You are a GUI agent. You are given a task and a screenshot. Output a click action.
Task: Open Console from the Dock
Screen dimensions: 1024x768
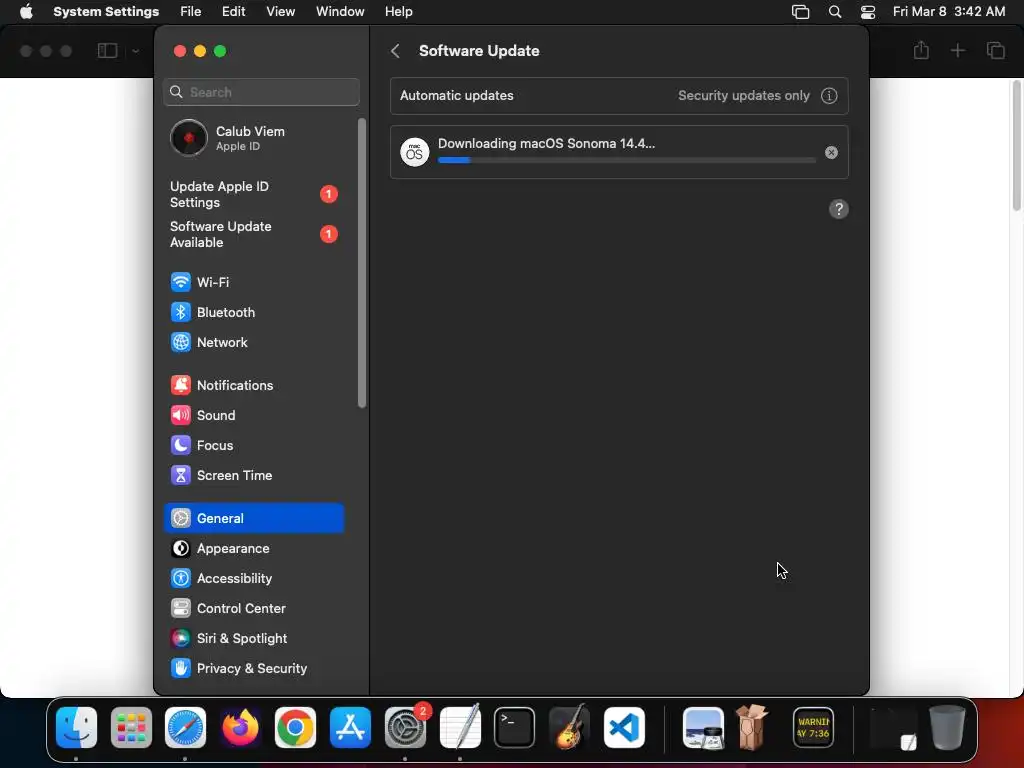coord(813,727)
